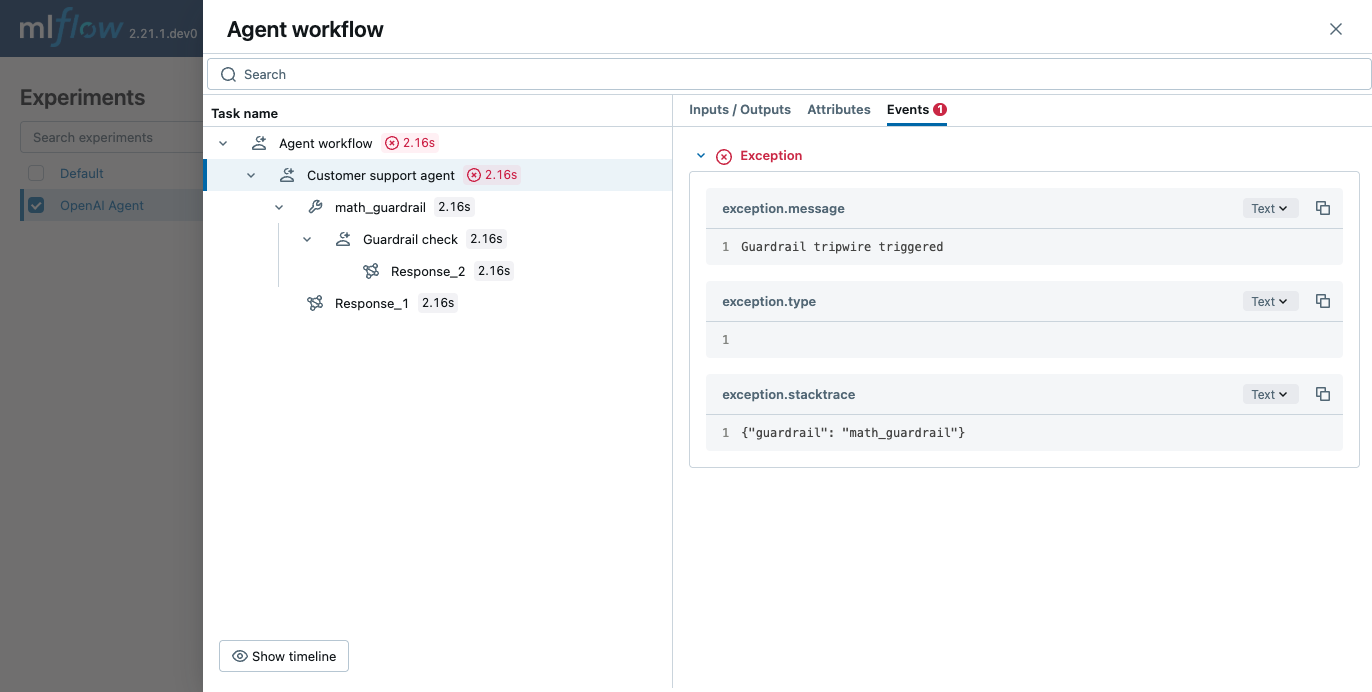Image resolution: width=1372 pixels, height=692 pixels.
Task: Switch to the Attributes tab
Action: tap(839, 110)
